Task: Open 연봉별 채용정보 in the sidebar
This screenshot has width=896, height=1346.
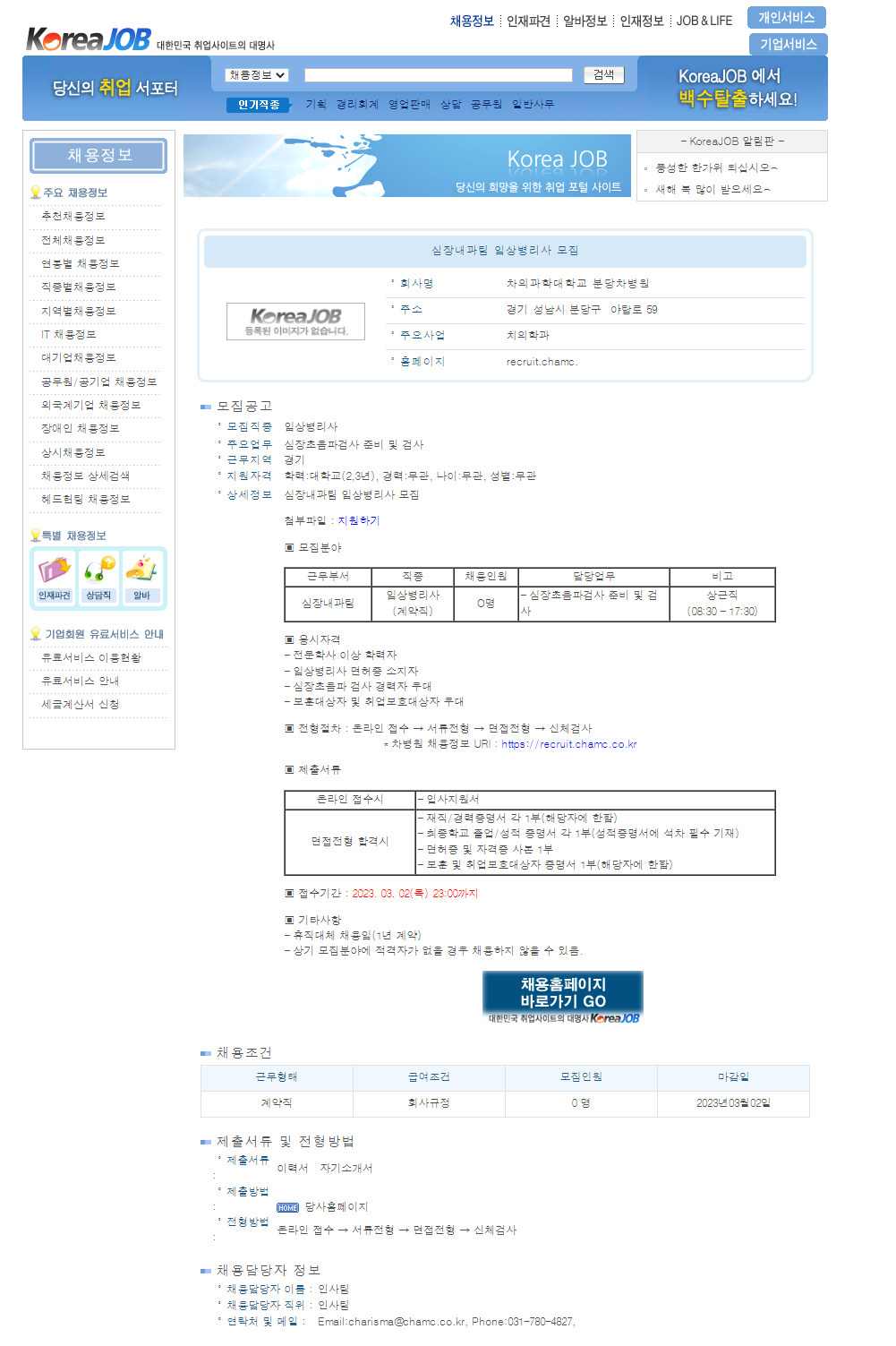Action: [81, 264]
